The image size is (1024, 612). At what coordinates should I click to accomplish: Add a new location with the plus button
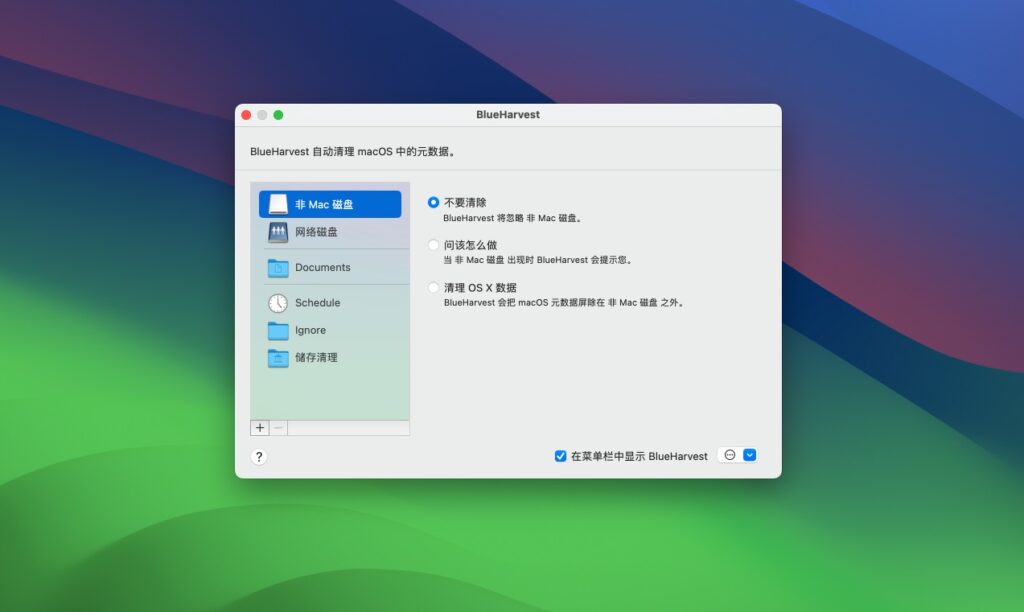[x=259, y=427]
